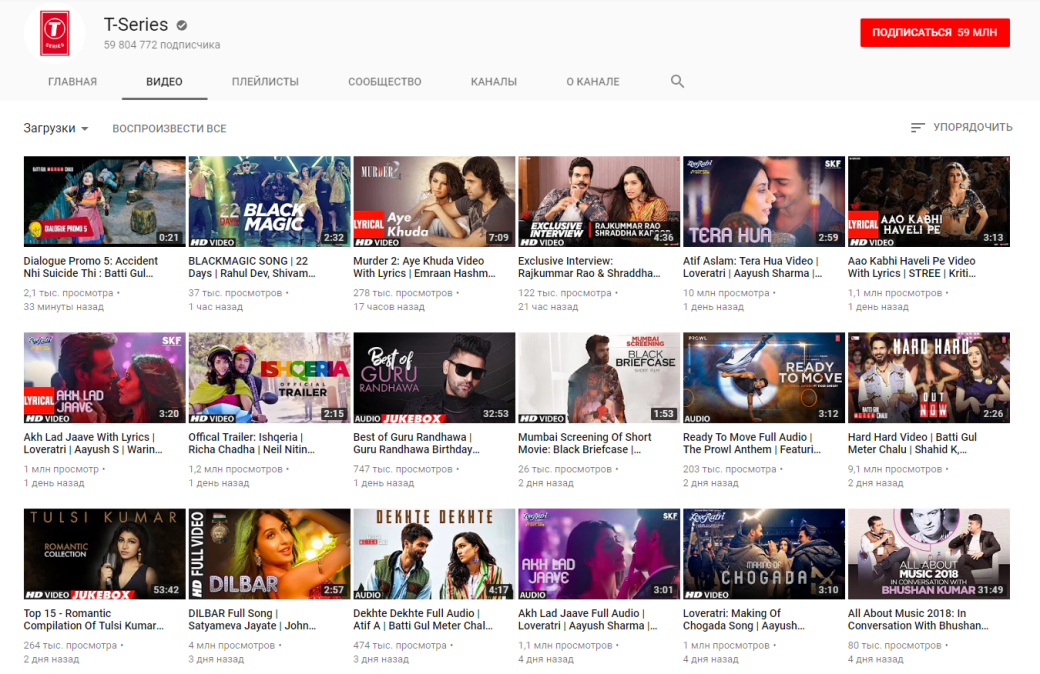The width and height of the screenshot is (1040, 674).
Task: Click the sort lines icon beside Упорядочить
Action: coord(917,127)
